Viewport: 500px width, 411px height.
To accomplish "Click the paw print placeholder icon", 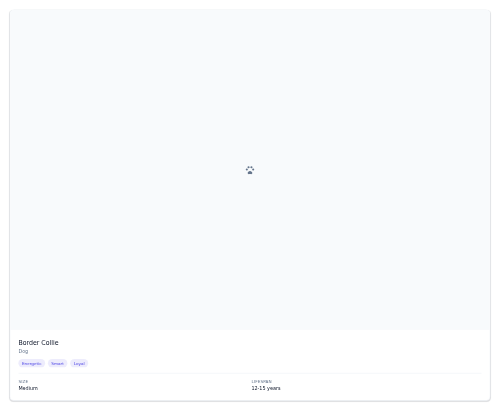I will pos(250,170).
